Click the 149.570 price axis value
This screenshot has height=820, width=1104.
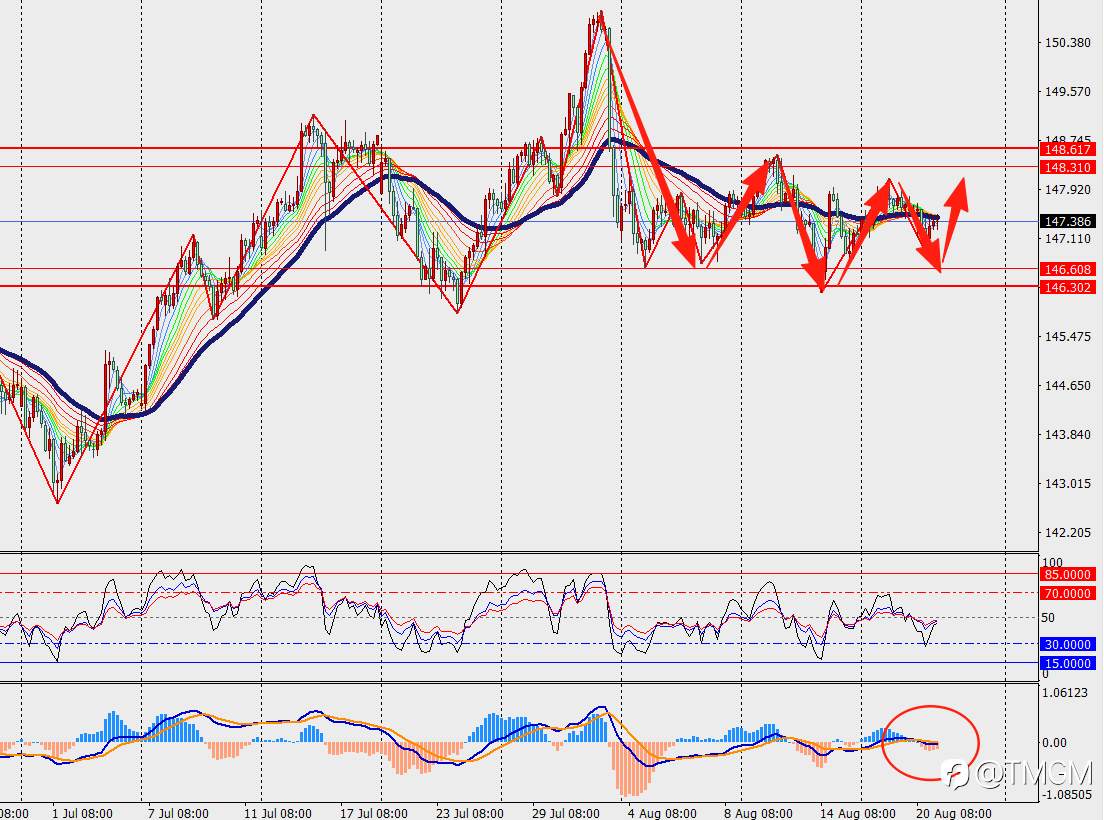tap(1067, 92)
